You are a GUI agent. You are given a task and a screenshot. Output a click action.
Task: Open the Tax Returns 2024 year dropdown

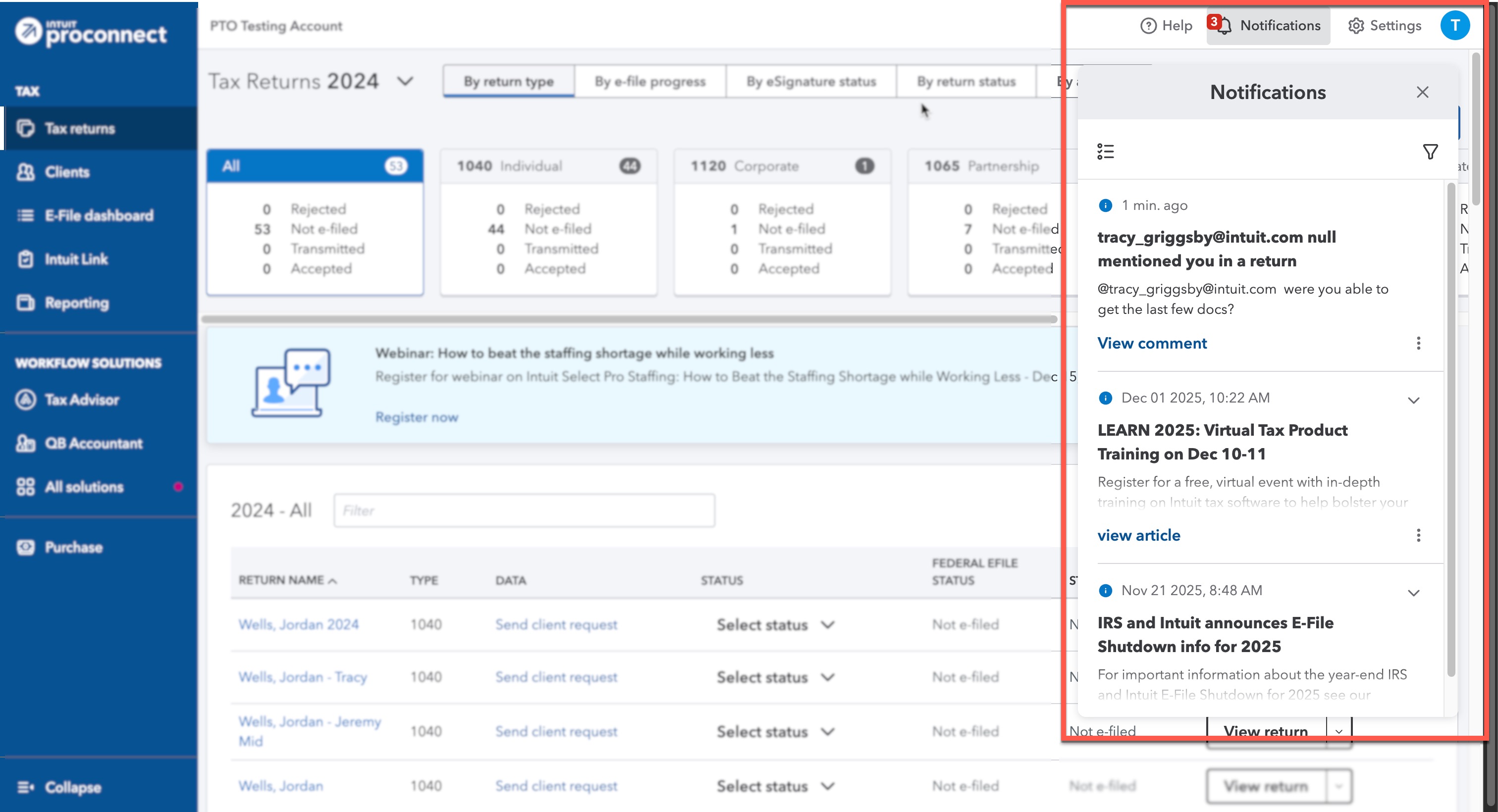(405, 81)
